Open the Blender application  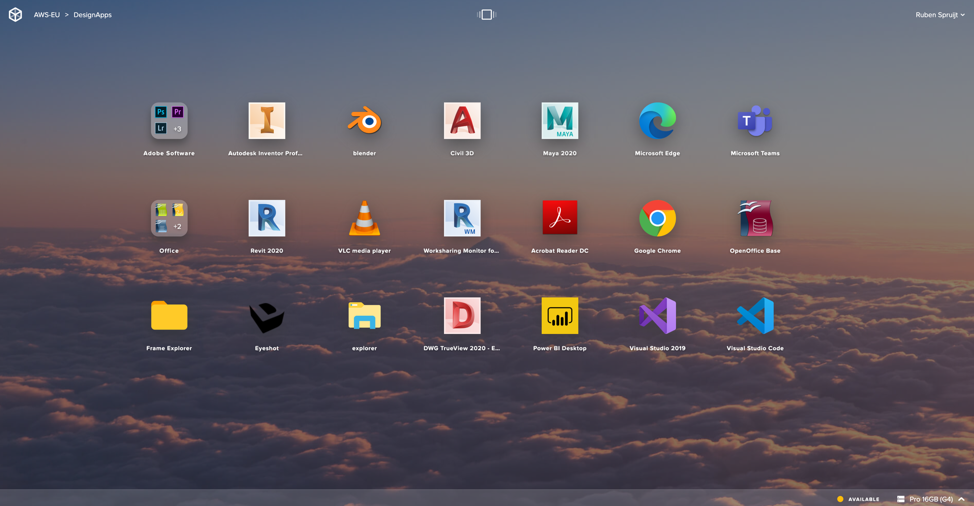pos(364,121)
